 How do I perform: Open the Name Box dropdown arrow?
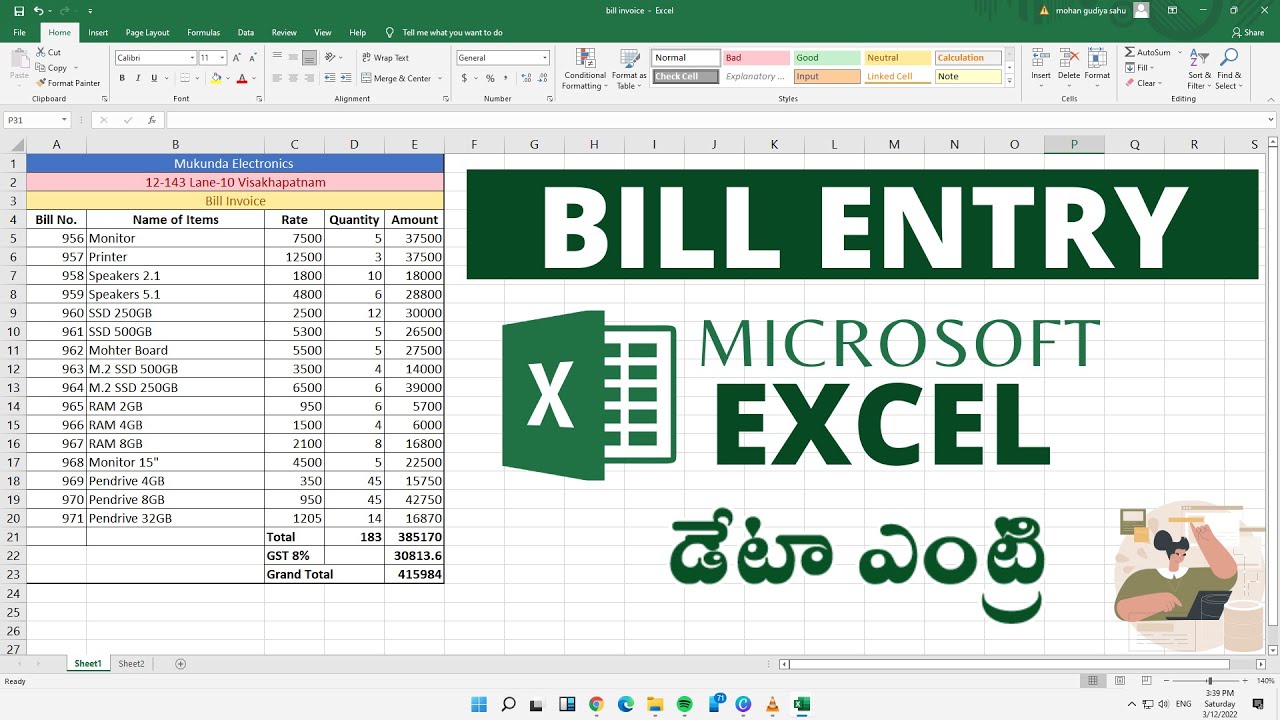(x=64, y=120)
